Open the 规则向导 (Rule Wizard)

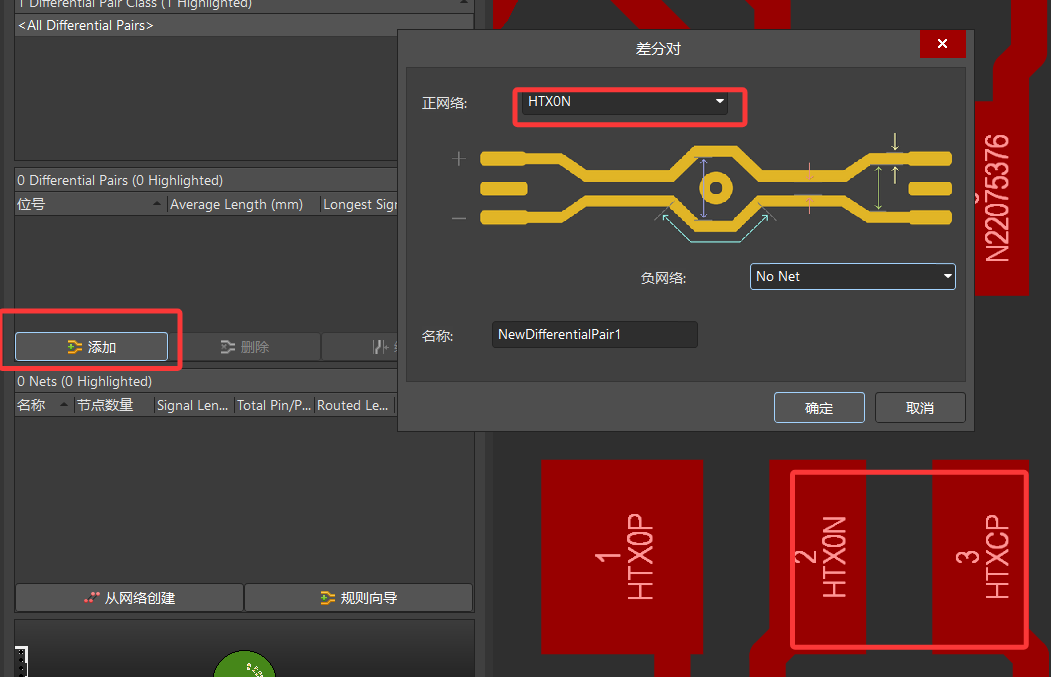(x=359, y=598)
